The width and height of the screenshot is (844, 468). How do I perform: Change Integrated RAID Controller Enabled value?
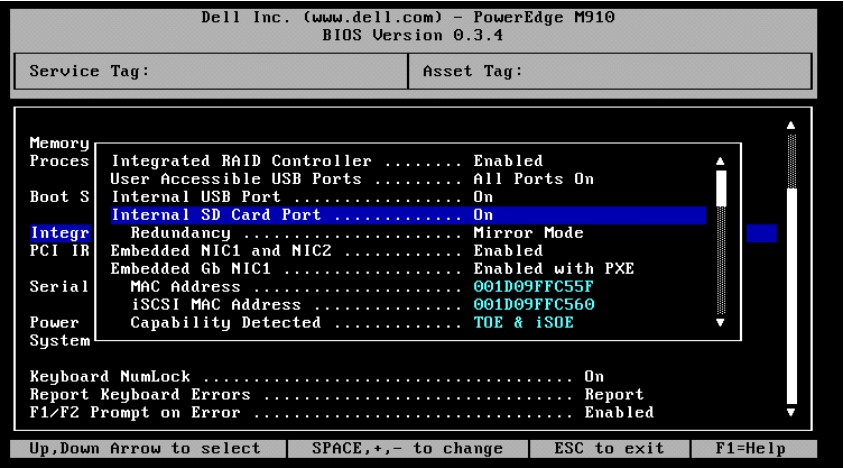[508, 161]
